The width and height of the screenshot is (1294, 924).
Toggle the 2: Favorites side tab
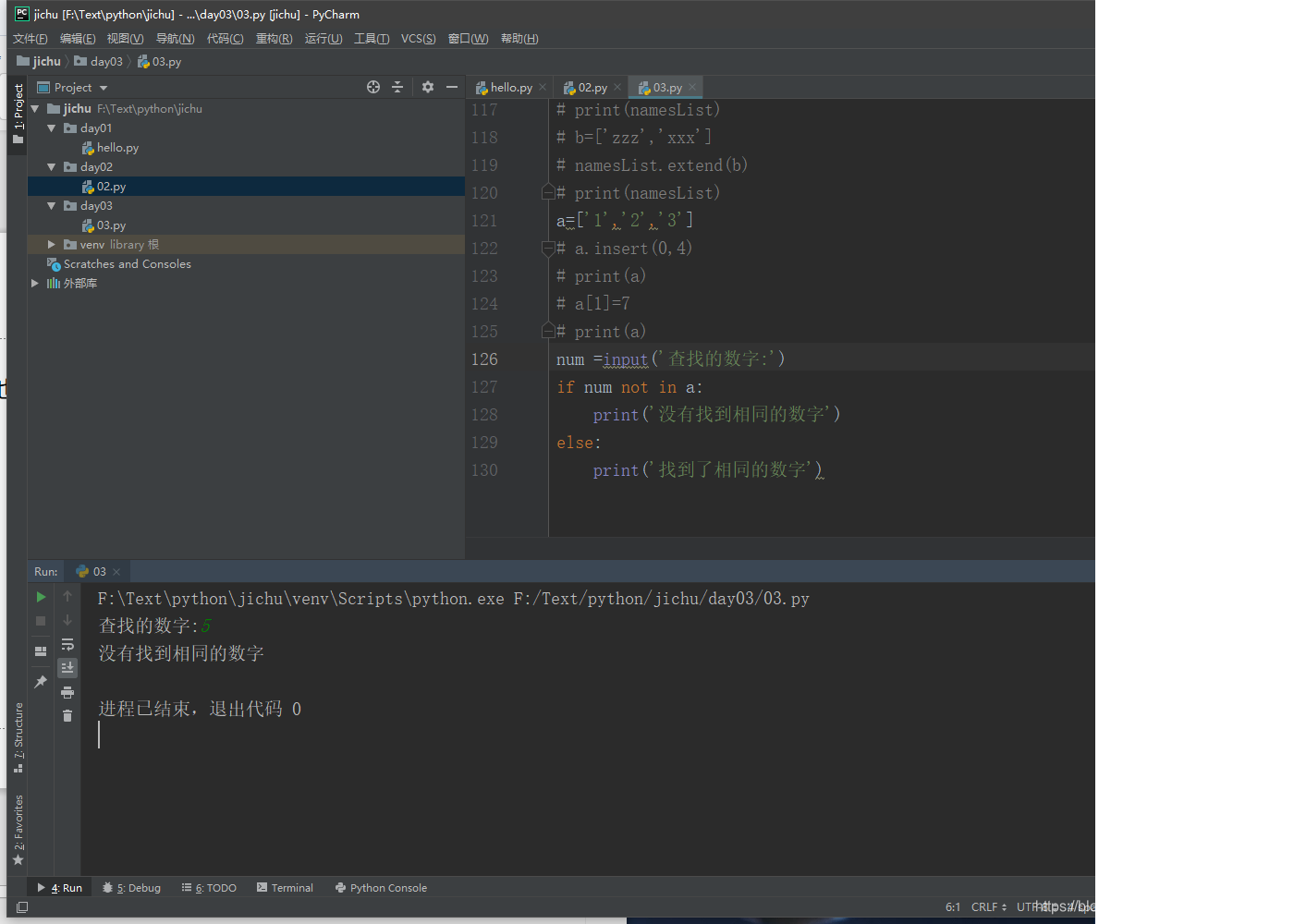click(x=18, y=830)
